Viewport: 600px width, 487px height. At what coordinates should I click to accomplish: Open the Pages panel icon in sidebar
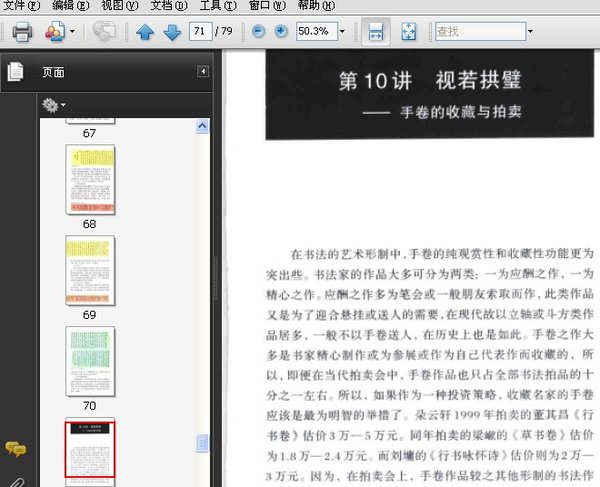pyautogui.click(x=15, y=72)
